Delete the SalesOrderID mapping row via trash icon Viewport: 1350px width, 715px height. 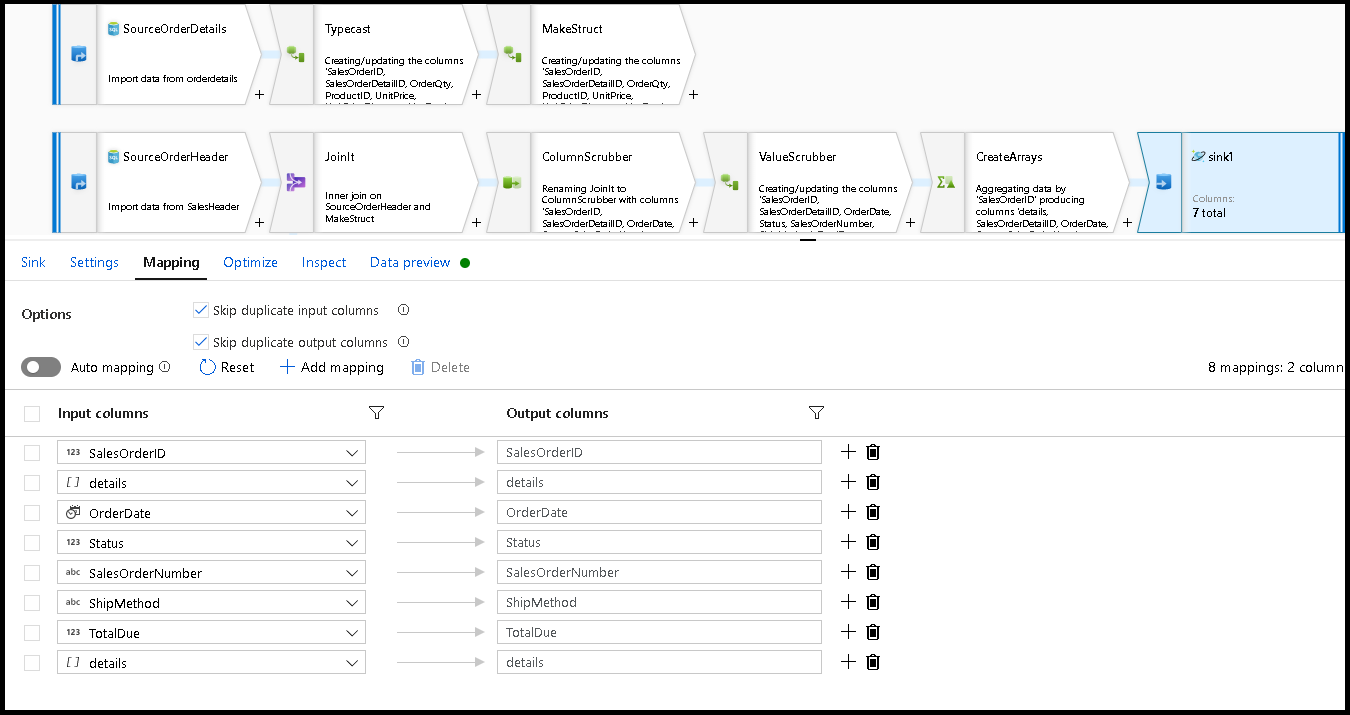(873, 452)
